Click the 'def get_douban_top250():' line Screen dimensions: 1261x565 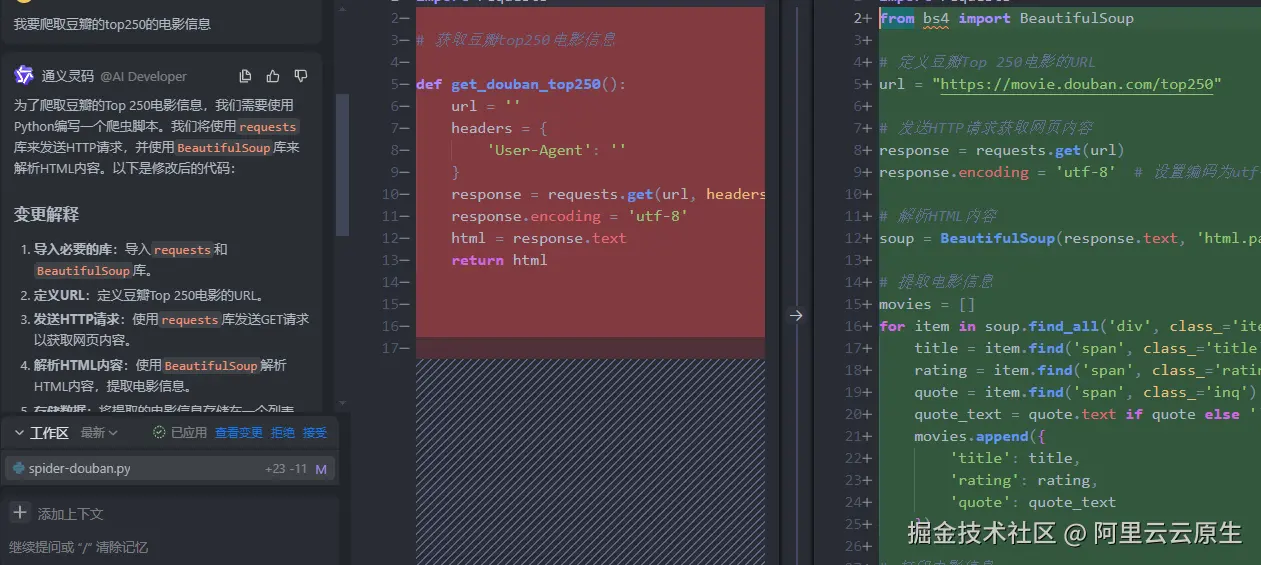click(x=521, y=84)
